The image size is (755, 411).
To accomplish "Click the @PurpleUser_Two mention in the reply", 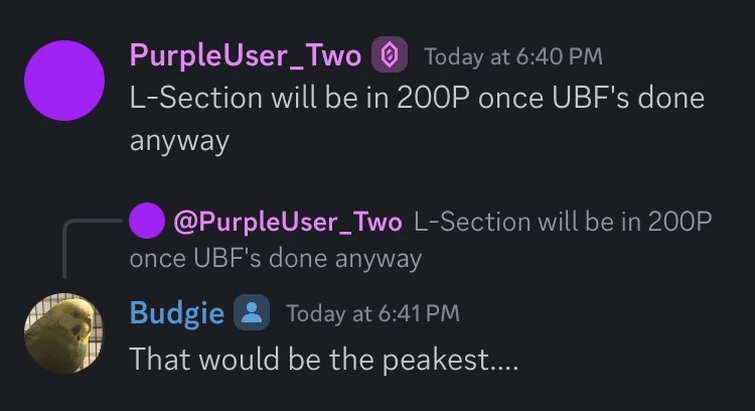I will [x=287, y=221].
